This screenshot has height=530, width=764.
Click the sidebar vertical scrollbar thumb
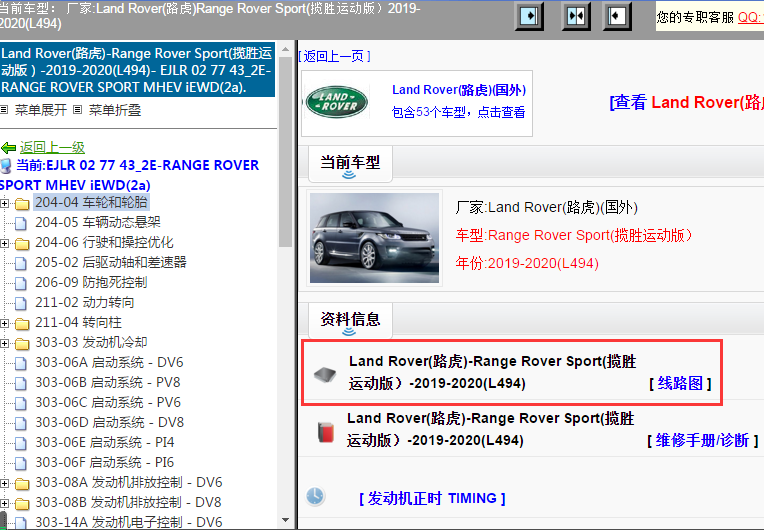(286, 151)
